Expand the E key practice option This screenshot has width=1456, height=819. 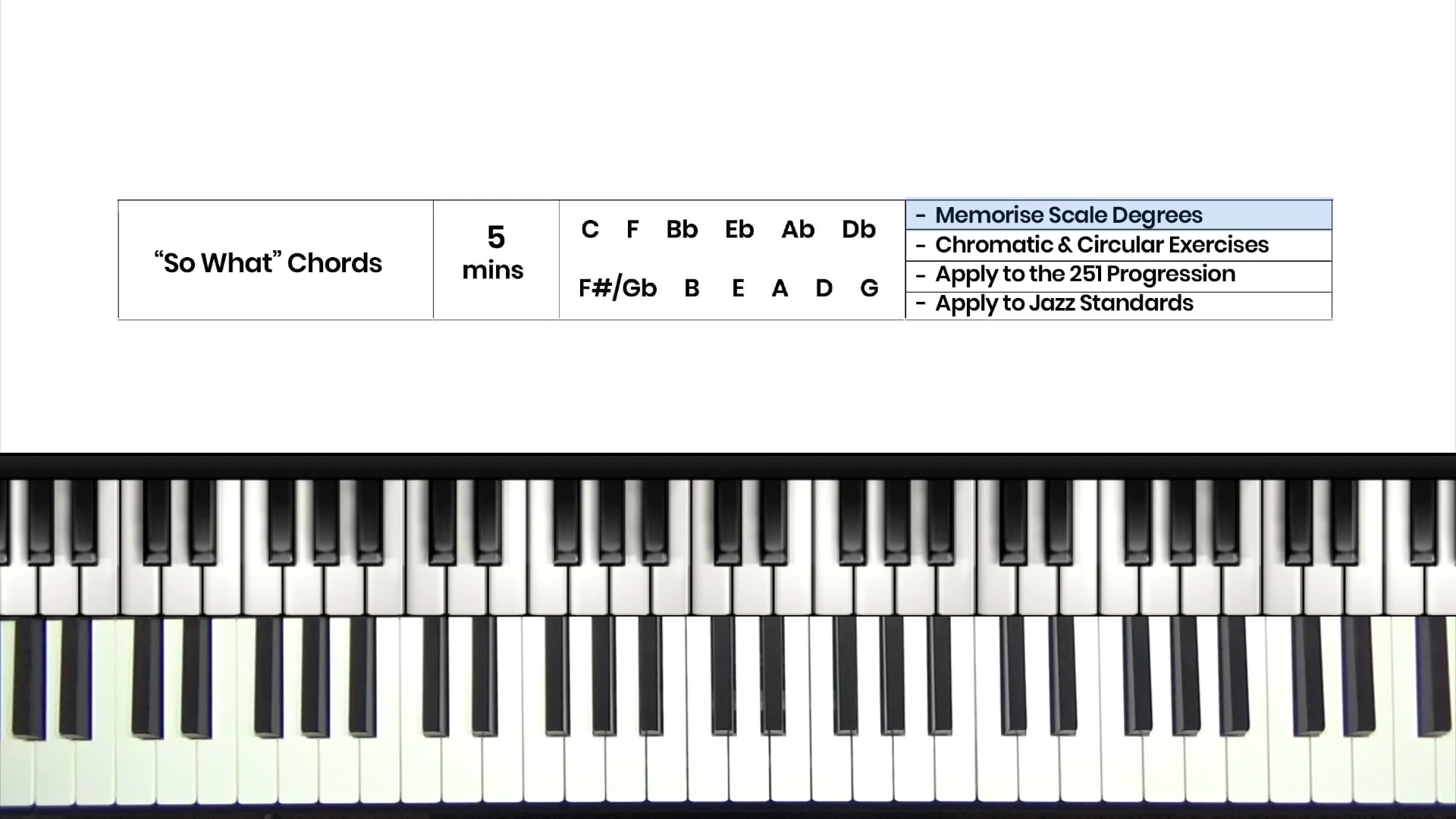pyautogui.click(x=737, y=288)
